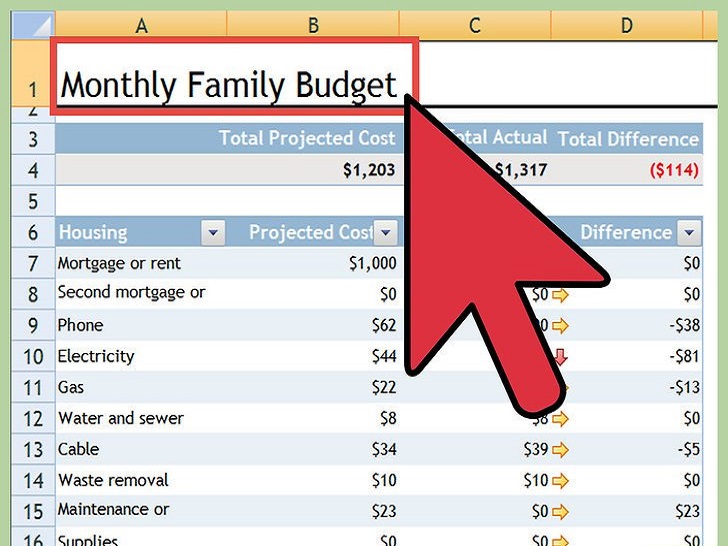This screenshot has width=728, height=546.
Task: Select column A header
Action: [x=141, y=25]
